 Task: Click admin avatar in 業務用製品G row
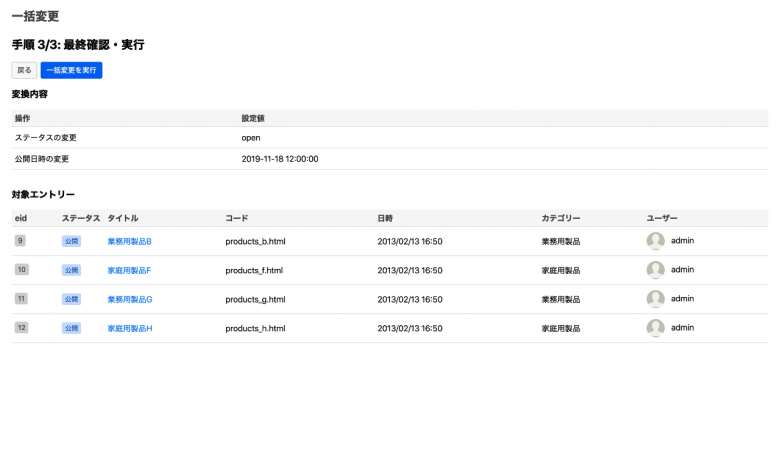coord(656,299)
